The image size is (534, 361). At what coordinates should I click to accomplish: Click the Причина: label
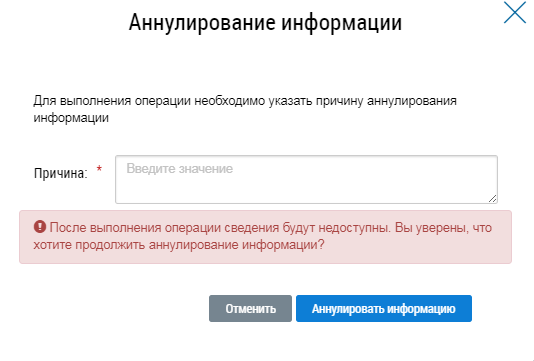click(x=61, y=173)
